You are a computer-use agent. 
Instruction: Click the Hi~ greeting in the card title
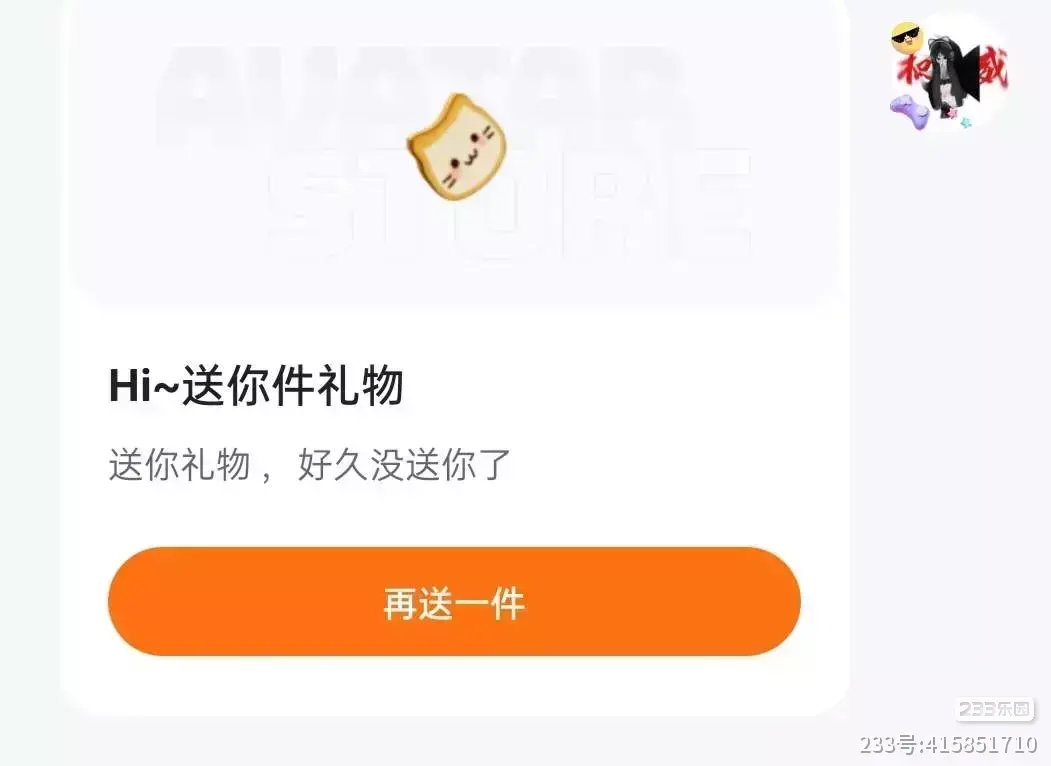click(144, 387)
